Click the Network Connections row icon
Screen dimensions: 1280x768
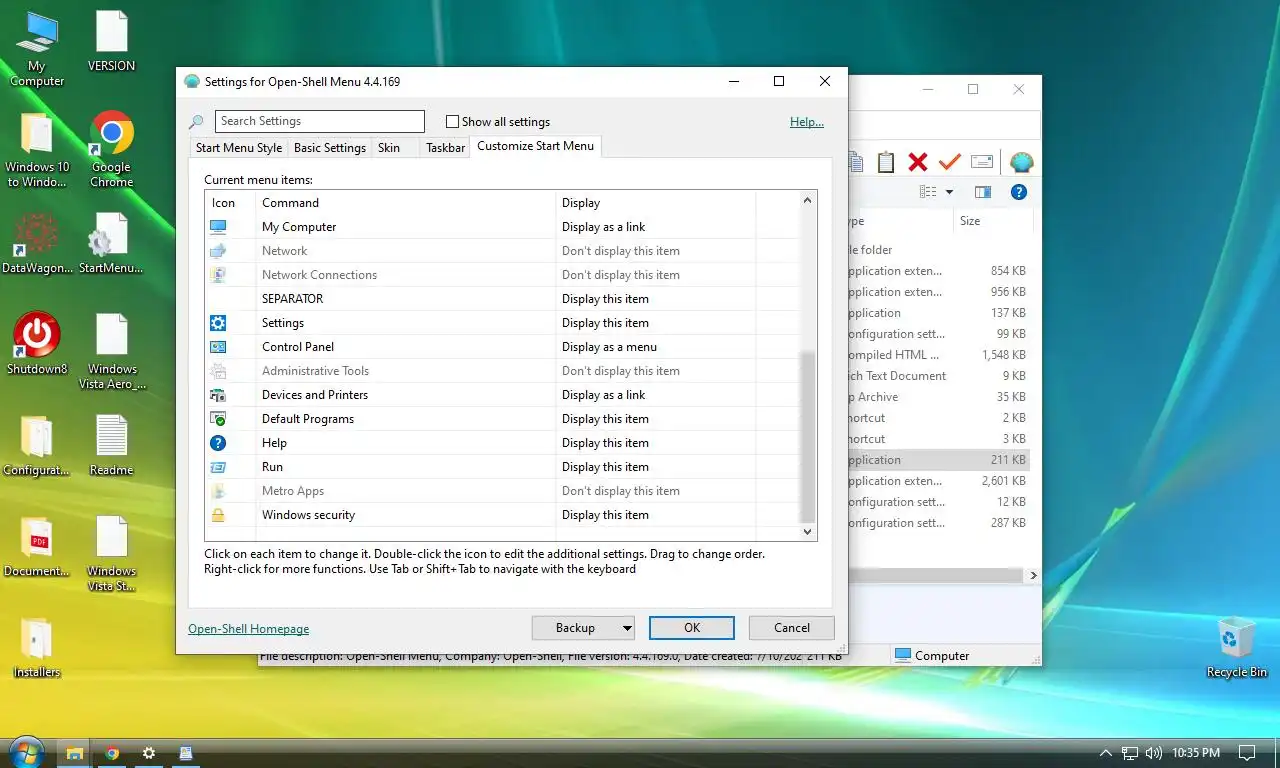coord(218,275)
